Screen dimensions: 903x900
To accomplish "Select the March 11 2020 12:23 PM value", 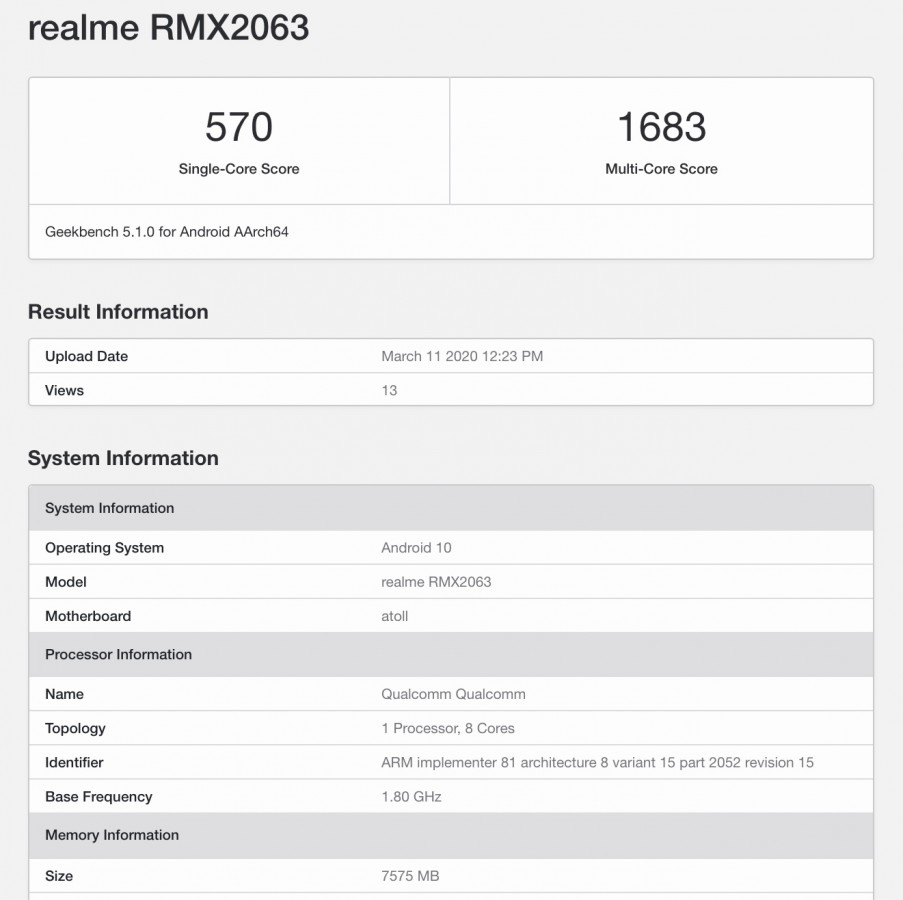I will pos(462,356).
